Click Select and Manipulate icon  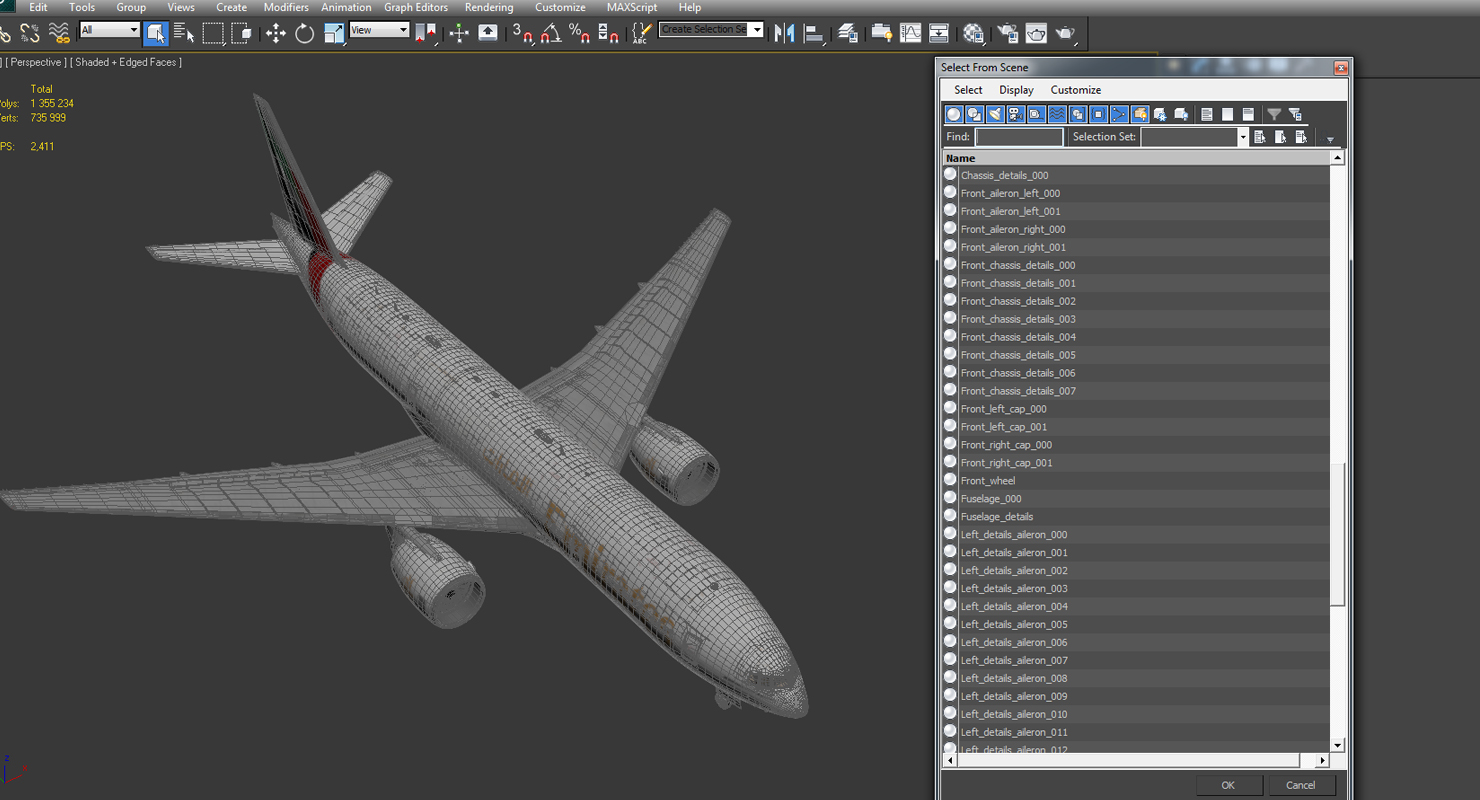(x=459, y=33)
